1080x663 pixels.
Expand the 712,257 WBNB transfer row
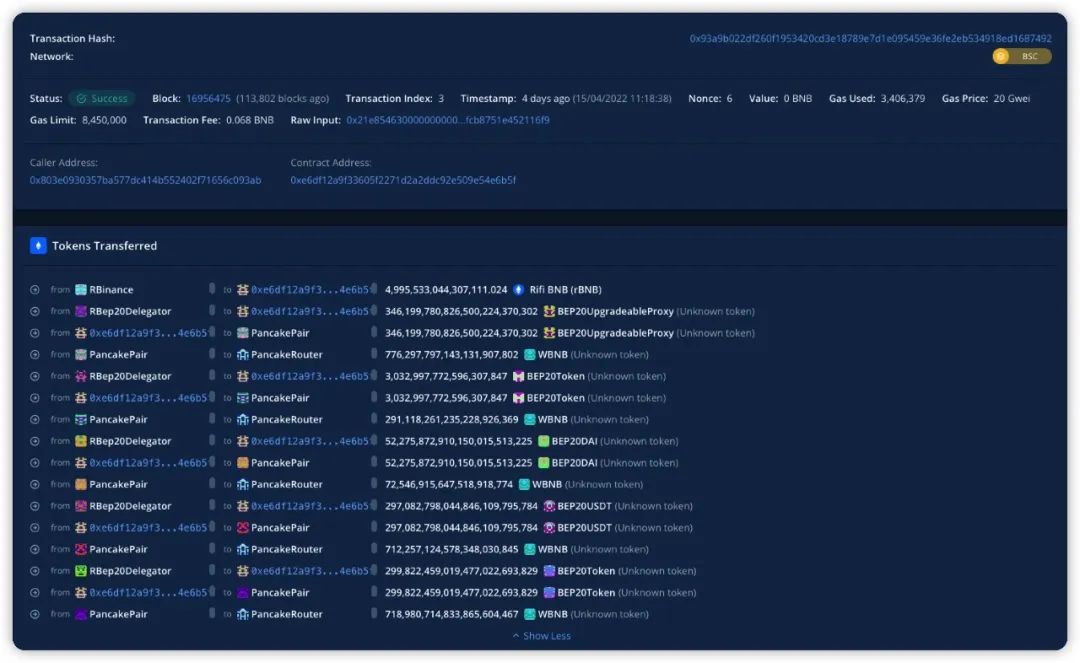(x=34, y=549)
